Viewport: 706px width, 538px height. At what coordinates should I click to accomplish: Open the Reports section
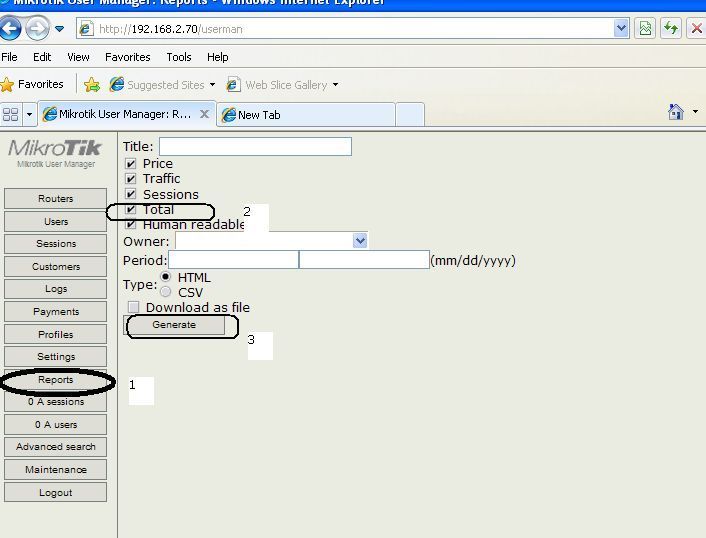coord(55,380)
